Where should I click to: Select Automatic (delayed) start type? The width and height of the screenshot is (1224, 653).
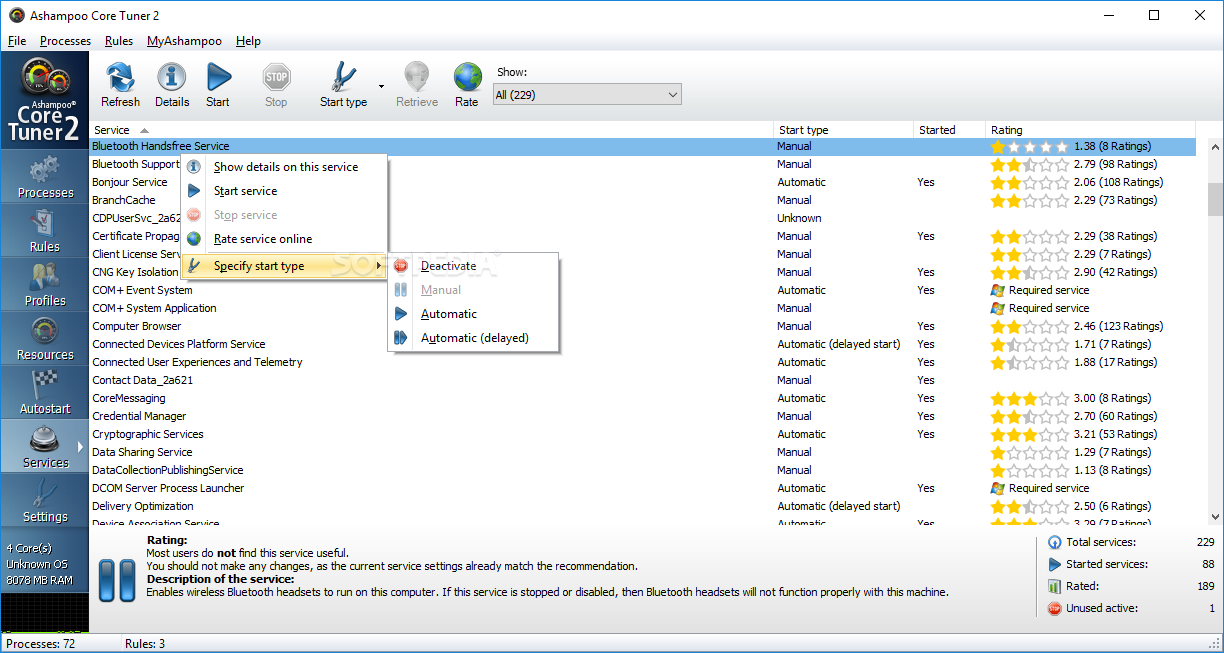[473, 338]
